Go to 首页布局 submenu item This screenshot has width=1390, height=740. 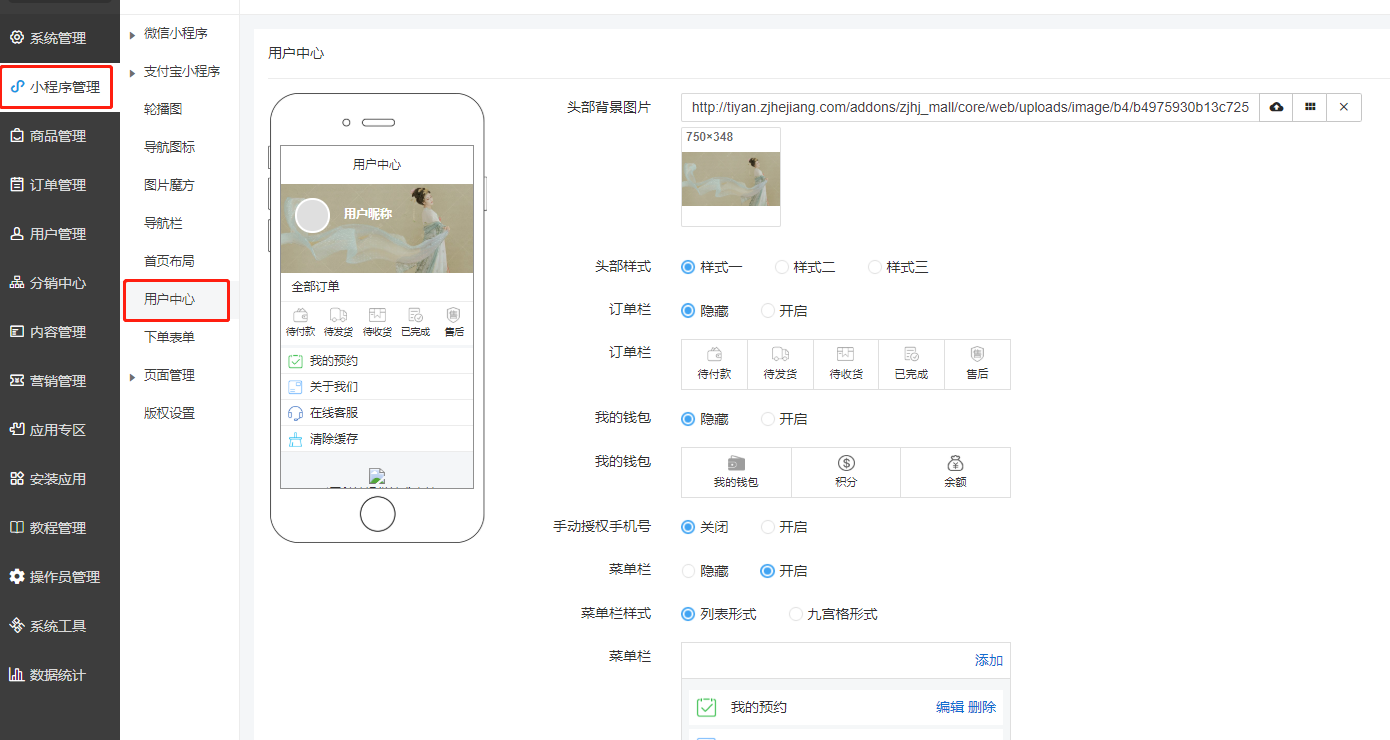[169, 261]
